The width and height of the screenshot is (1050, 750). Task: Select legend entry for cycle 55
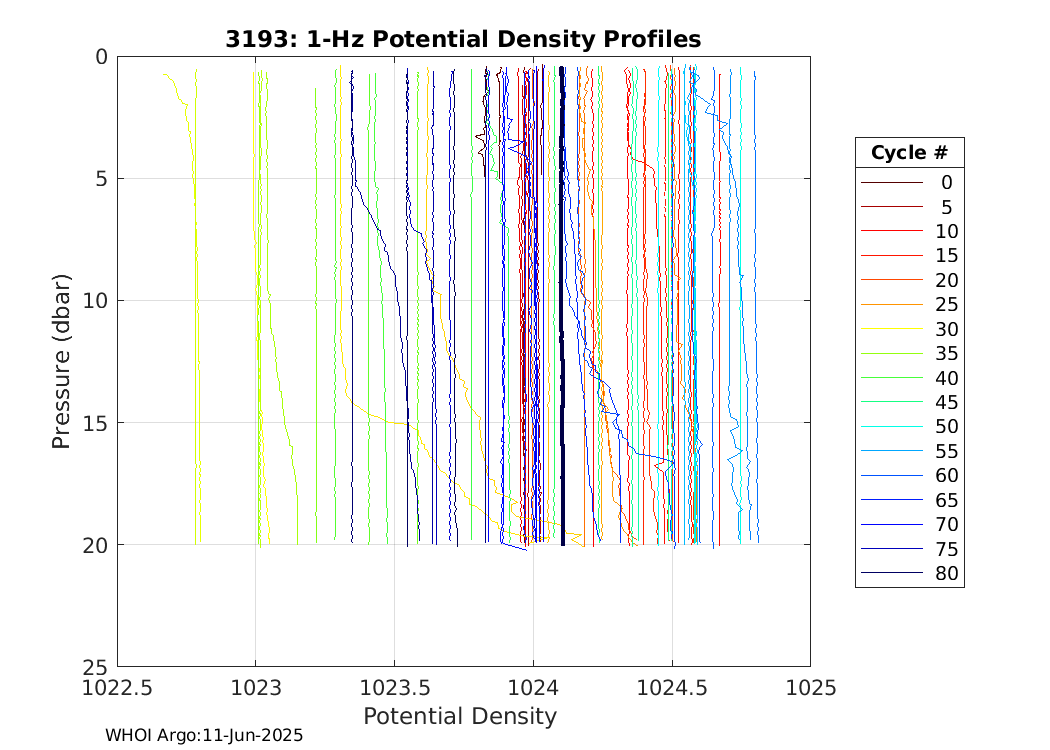coord(909,451)
